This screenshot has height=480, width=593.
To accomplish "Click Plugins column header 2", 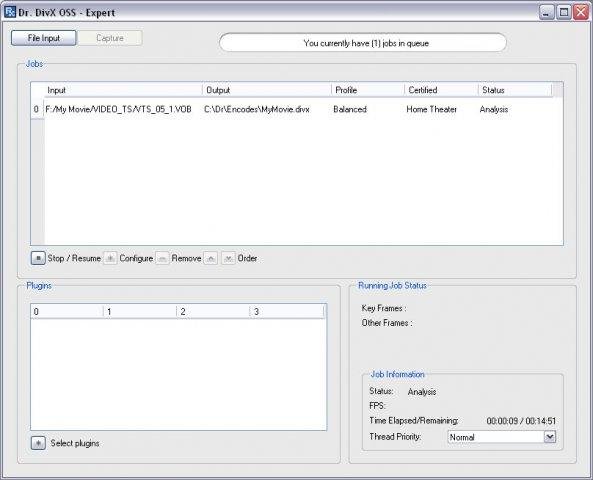I will coord(213,312).
